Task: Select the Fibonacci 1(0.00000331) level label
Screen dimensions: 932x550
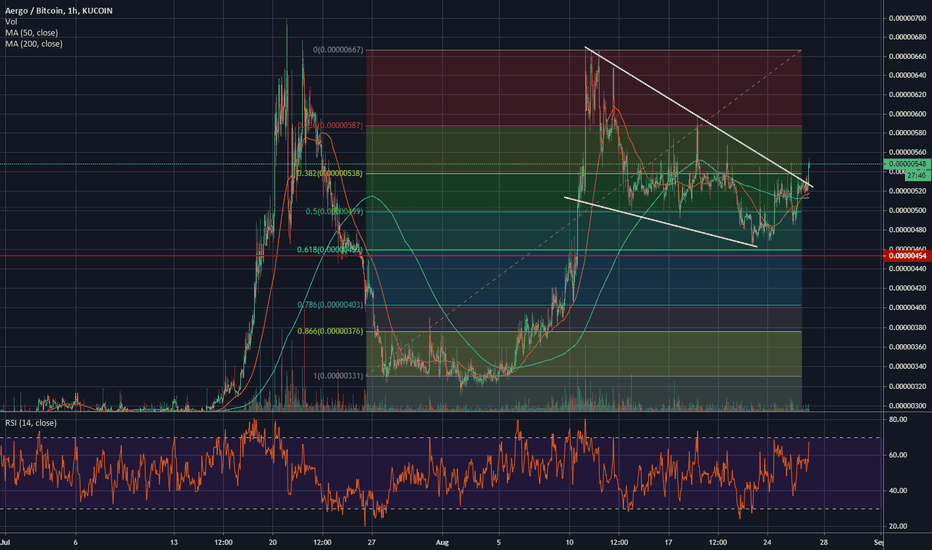Action: pos(338,376)
